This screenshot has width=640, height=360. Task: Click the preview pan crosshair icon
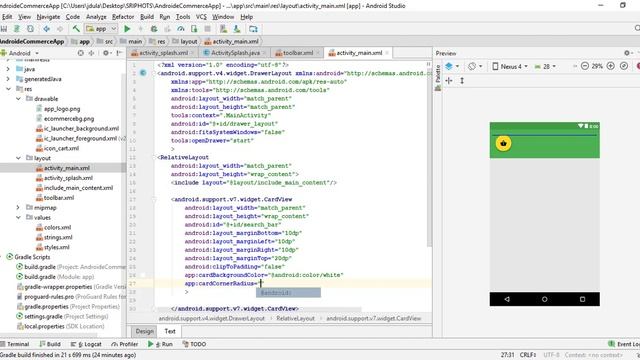coord(449,81)
